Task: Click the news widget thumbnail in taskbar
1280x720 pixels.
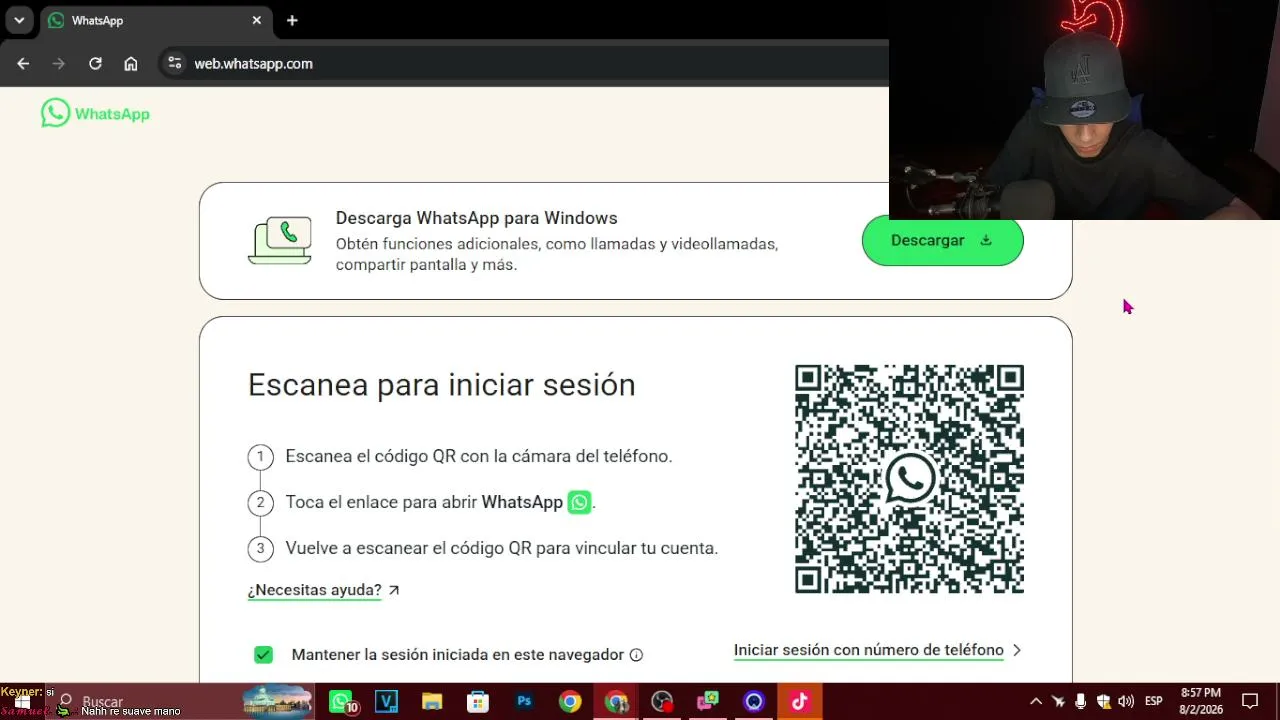Action: (278, 702)
